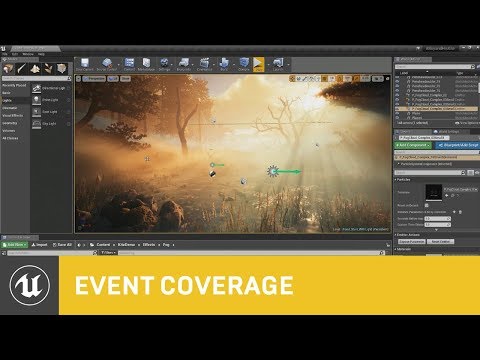Toggle eye visibility of the highlighted outliner actor
This screenshot has height=360, width=480.
click(x=397, y=109)
